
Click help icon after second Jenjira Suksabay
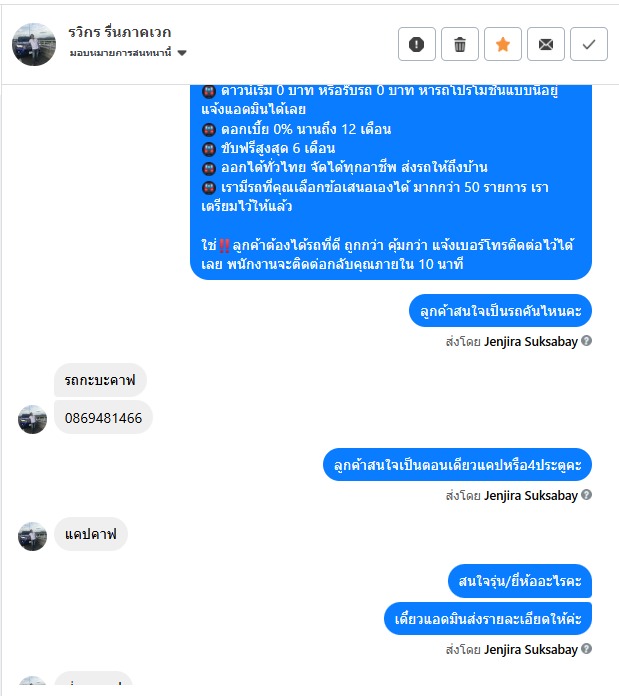point(587,495)
